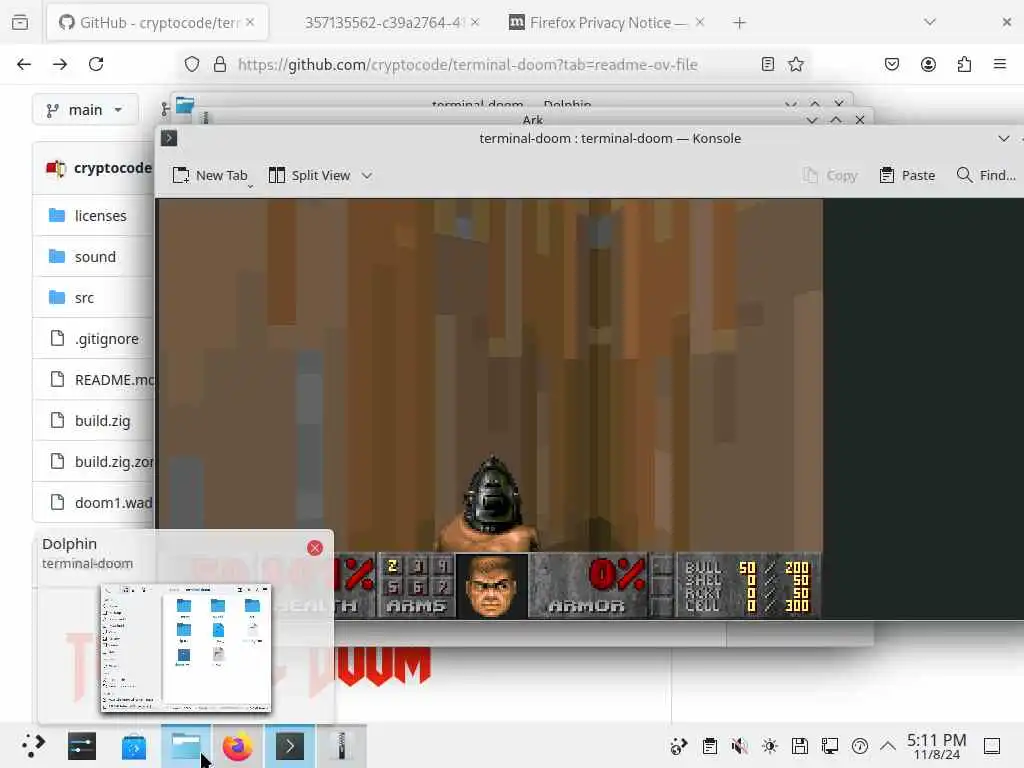Screen dimensions: 1024x768
Task: Open a new Firefox tab
Action: (x=739, y=23)
